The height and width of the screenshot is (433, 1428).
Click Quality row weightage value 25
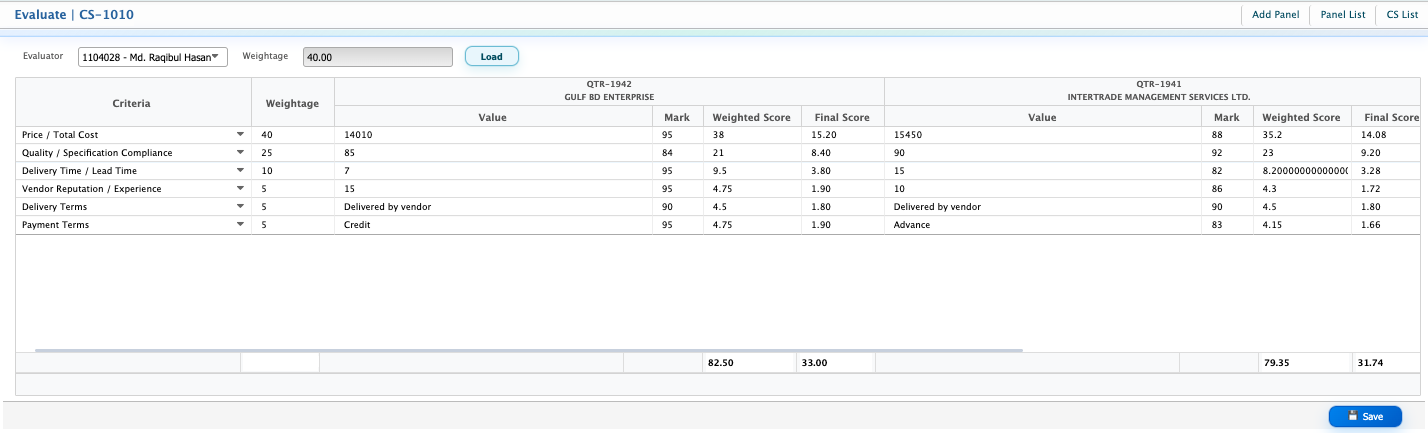click(292, 152)
